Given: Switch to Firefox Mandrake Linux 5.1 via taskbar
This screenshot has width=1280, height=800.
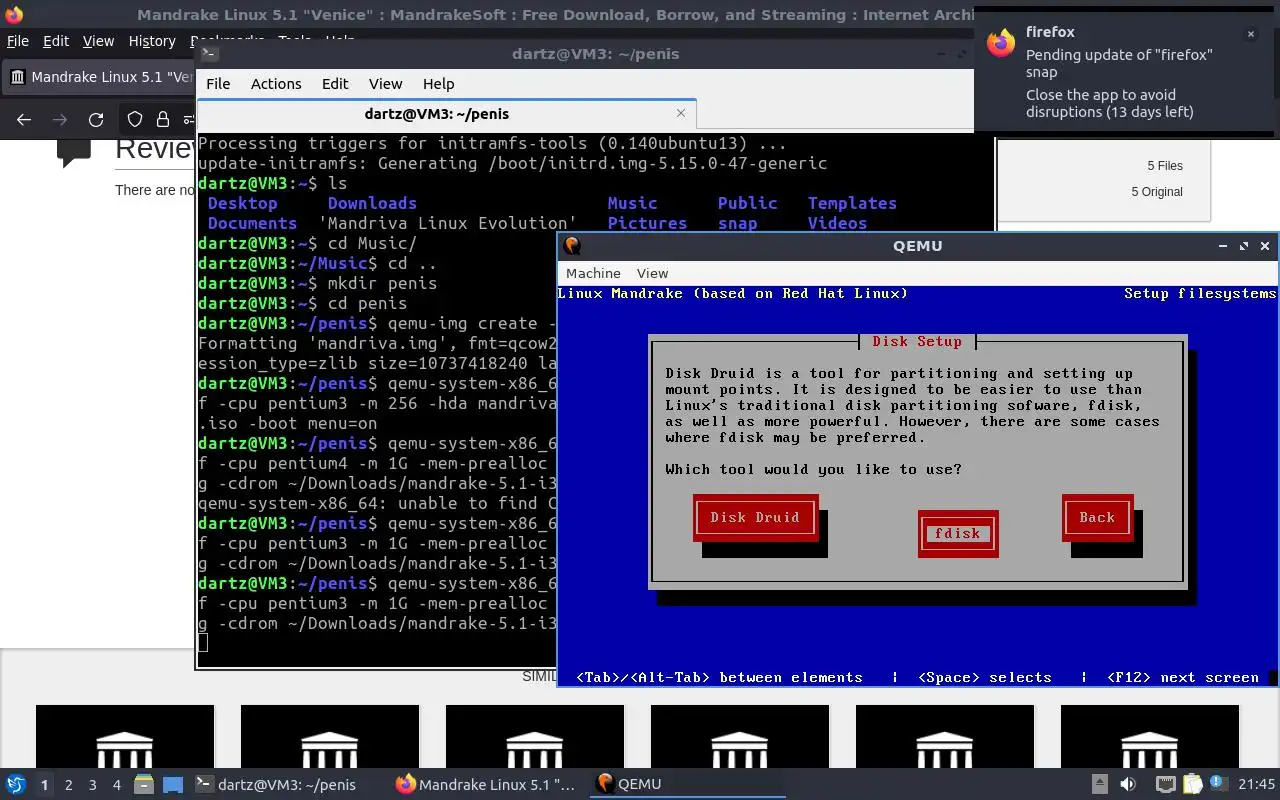Looking at the screenshot, I should coord(486,784).
